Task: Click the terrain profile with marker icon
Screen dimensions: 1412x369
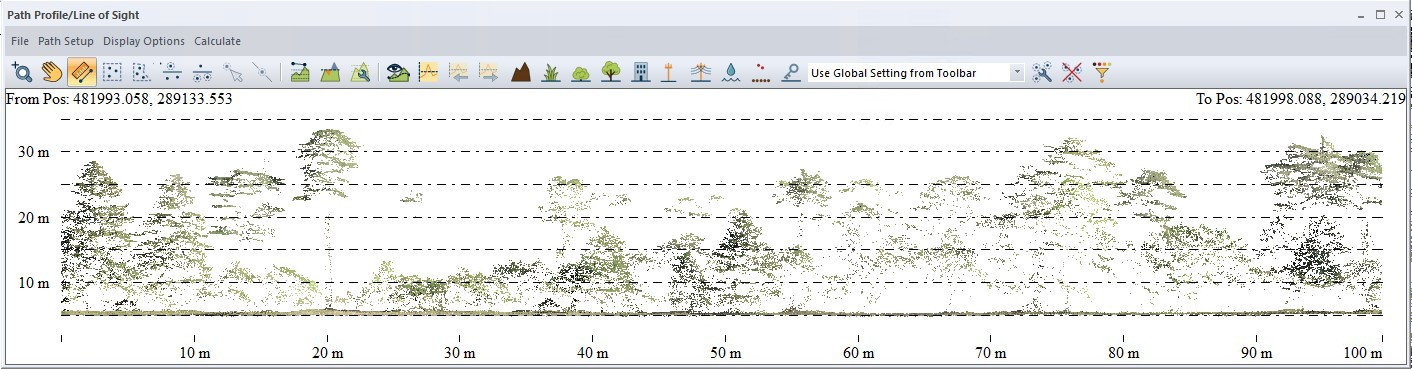Action: (331, 72)
